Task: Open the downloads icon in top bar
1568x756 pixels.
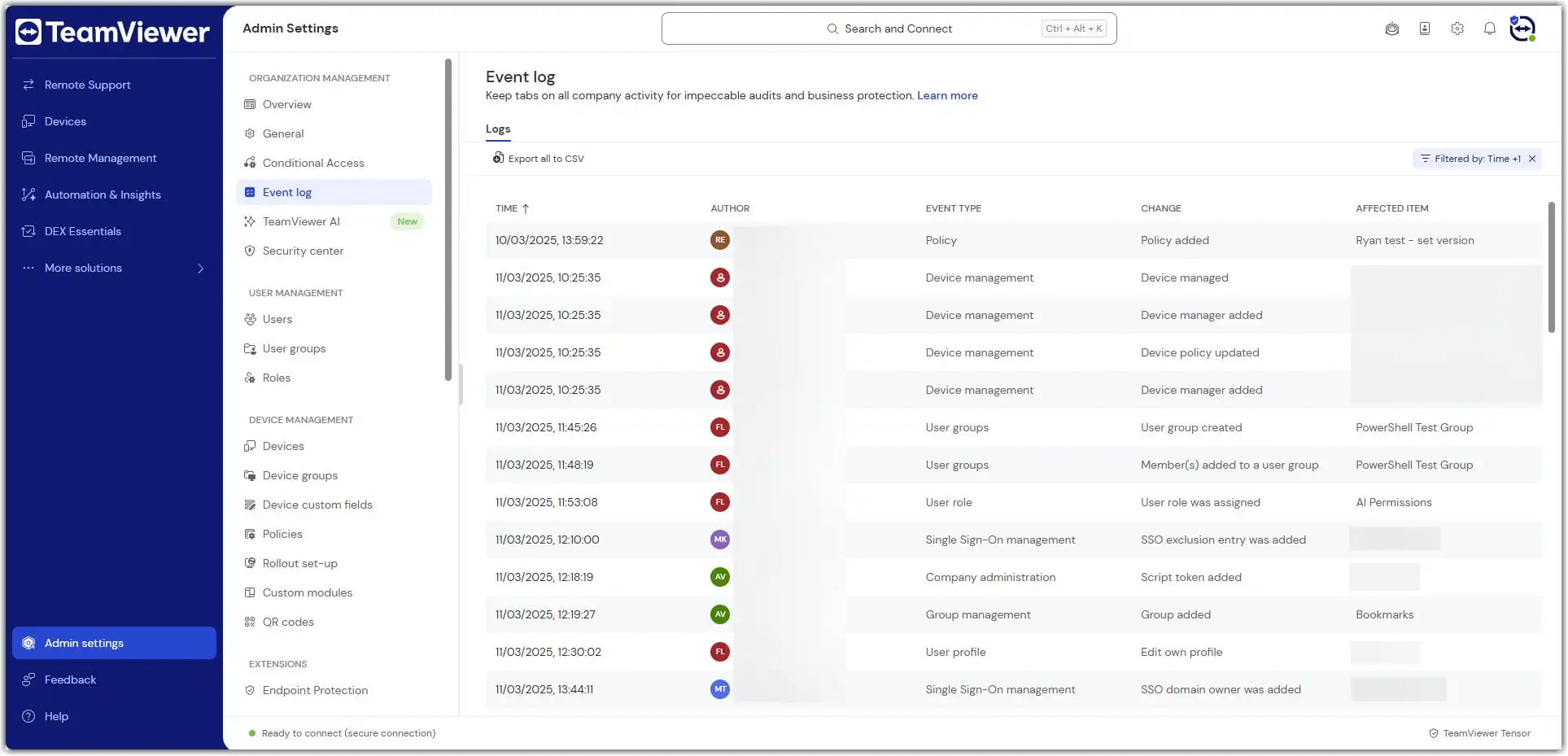Action: pos(1425,28)
